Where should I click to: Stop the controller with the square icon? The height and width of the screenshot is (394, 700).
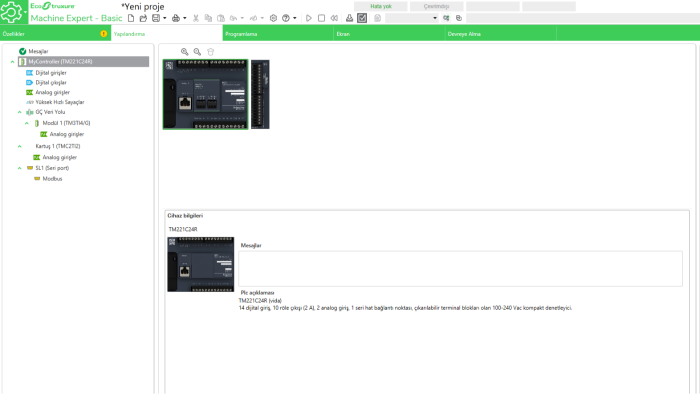pyautogui.click(x=321, y=18)
